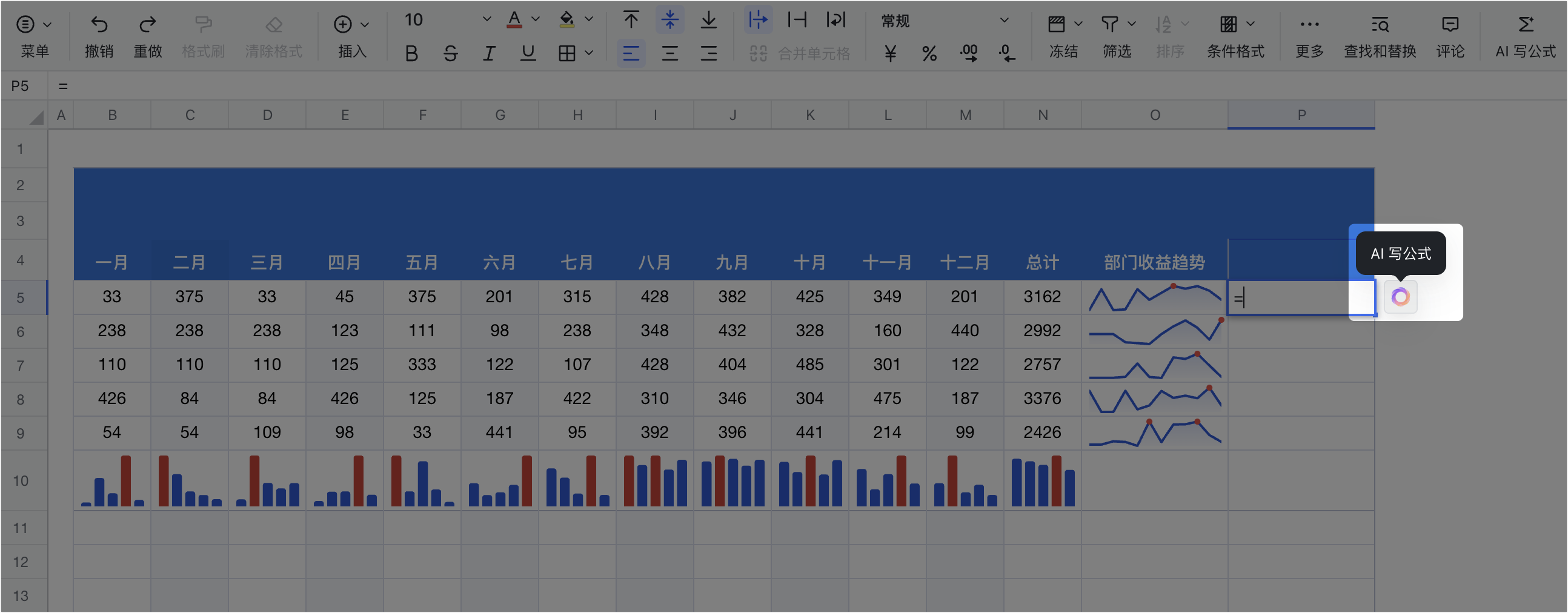Apply percent % number format
Screen dimensions: 1568x613
coord(929,53)
